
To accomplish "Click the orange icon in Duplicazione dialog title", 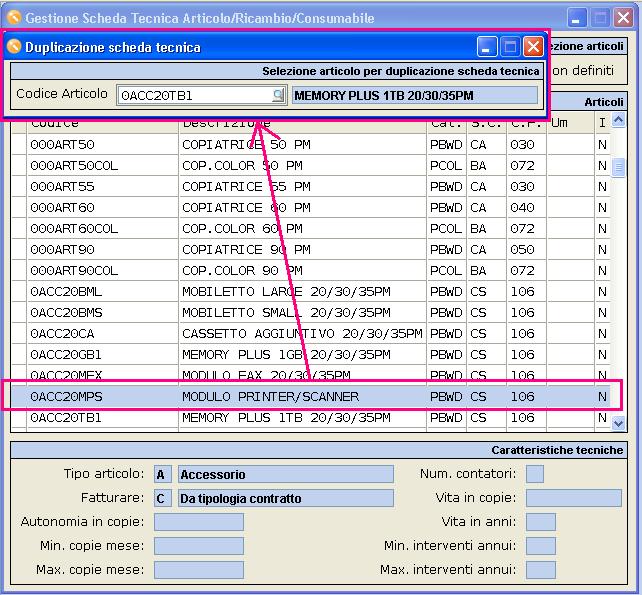I will pos(14,46).
